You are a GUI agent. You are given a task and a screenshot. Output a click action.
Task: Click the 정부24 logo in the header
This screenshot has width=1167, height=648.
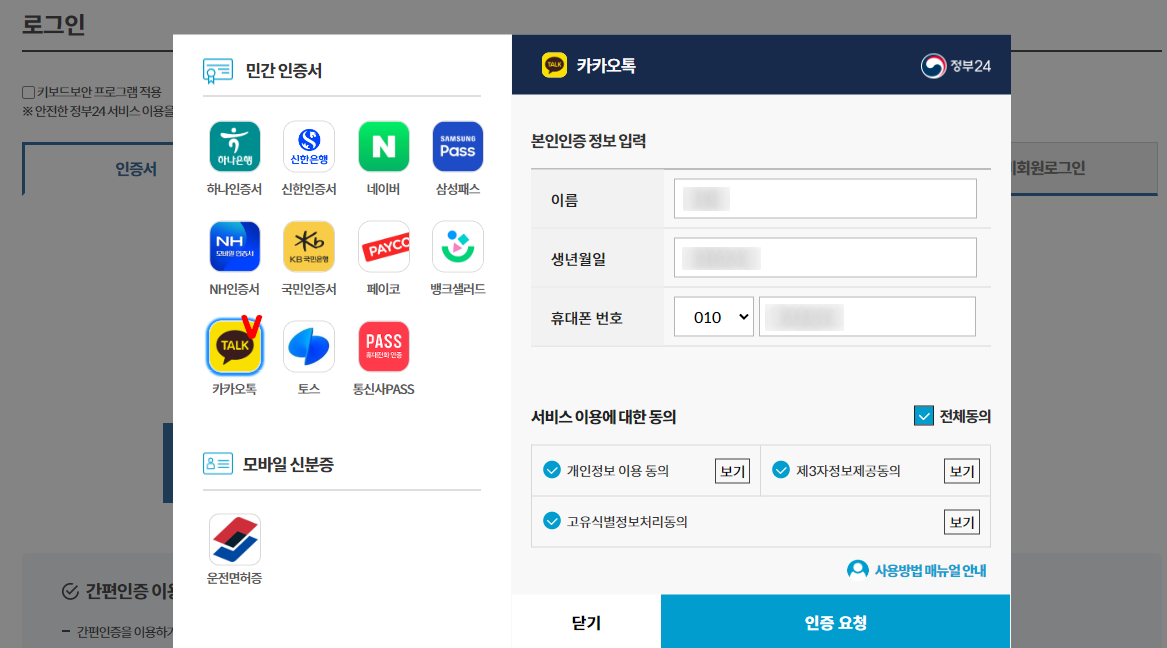click(x=956, y=65)
